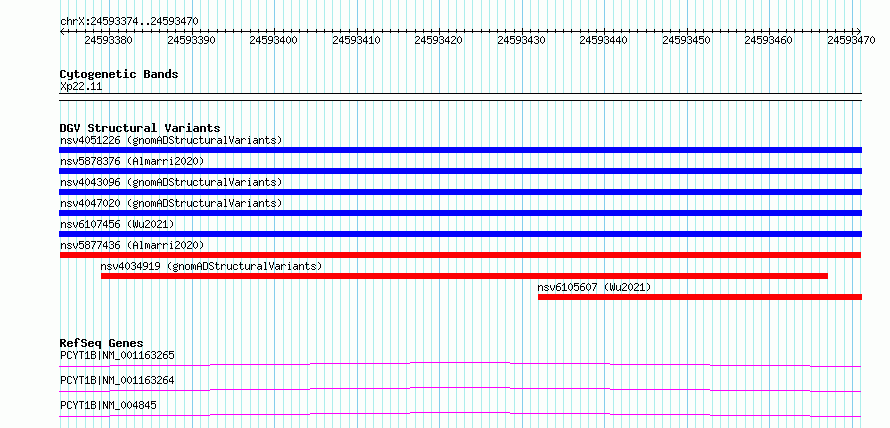Click the blue bar for nsv5878376
The width and height of the screenshot is (890, 428).
coord(460,171)
